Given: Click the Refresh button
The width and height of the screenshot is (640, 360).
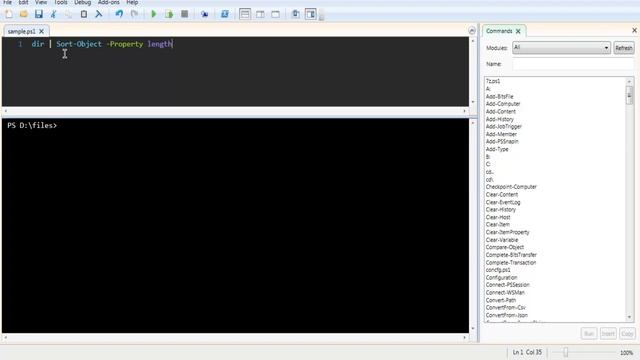Looking at the screenshot, I should [624, 48].
